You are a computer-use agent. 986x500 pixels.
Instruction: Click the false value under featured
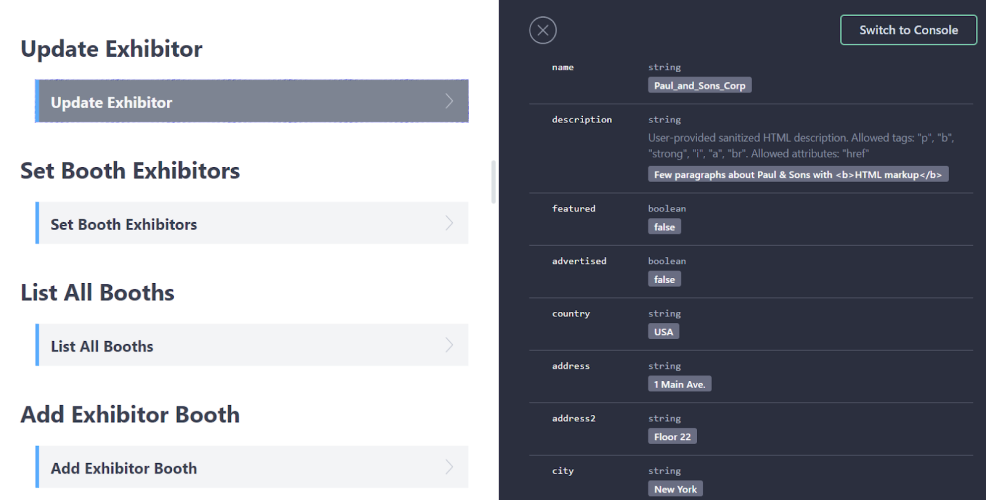click(x=664, y=227)
